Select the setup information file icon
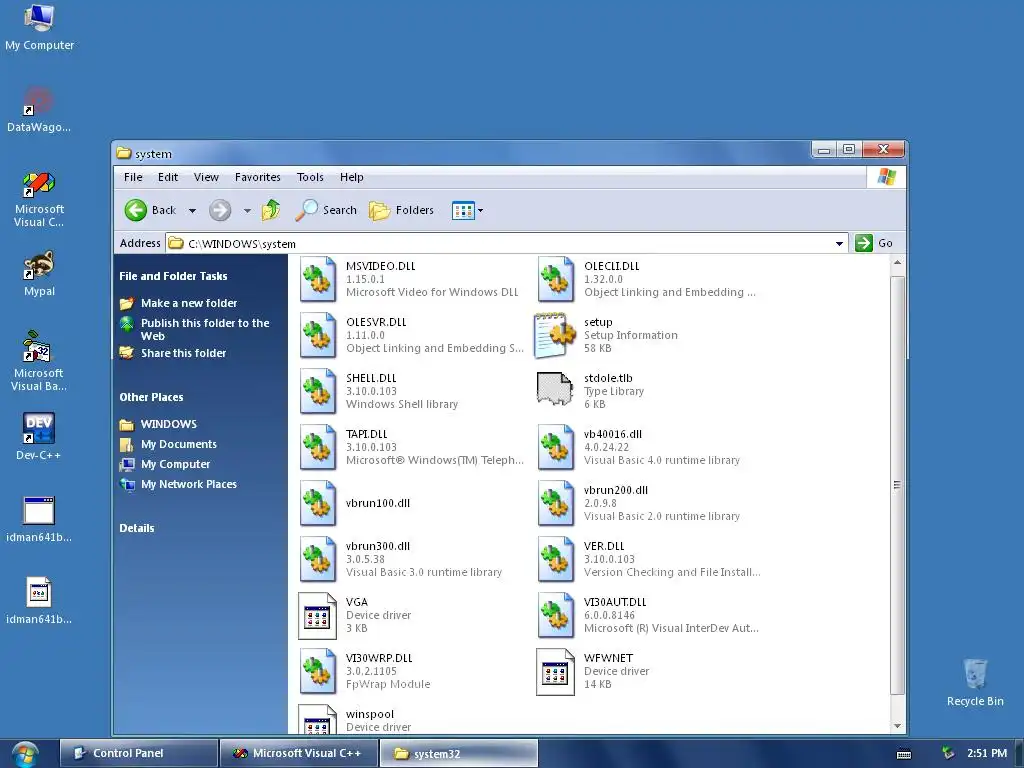This screenshot has height=768, width=1024. (555, 336)
